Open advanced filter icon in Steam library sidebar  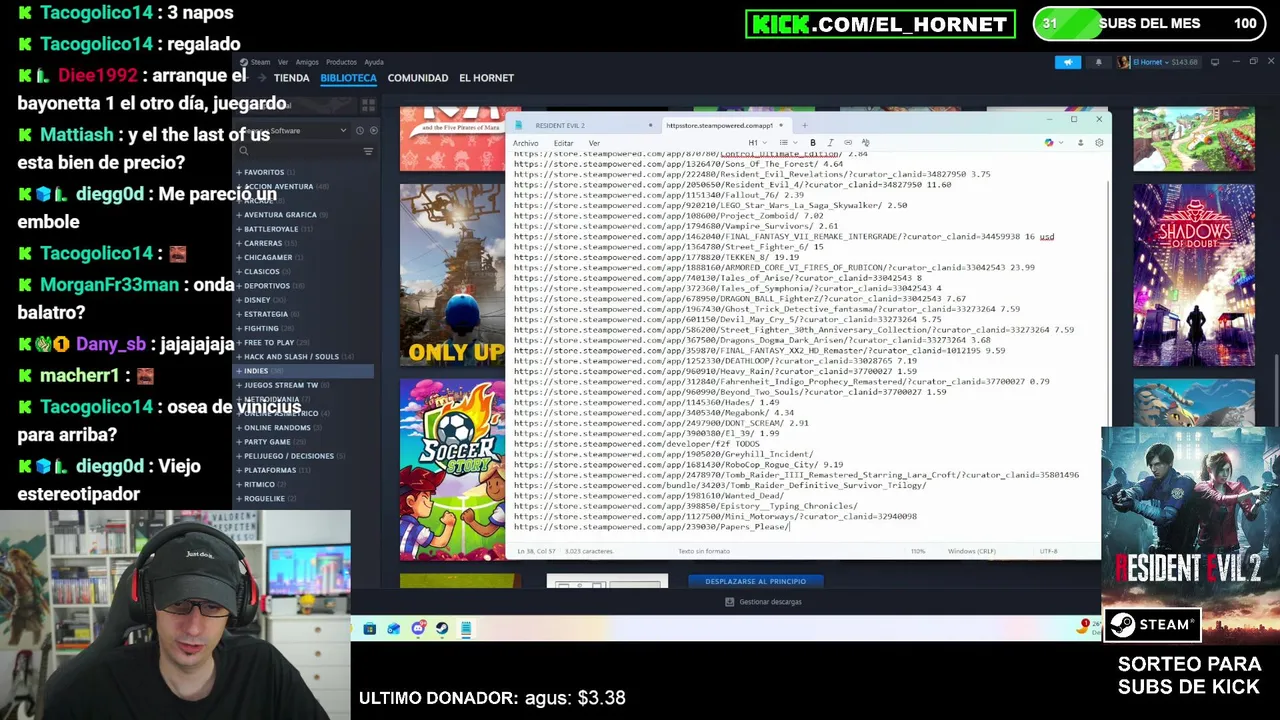368,151
